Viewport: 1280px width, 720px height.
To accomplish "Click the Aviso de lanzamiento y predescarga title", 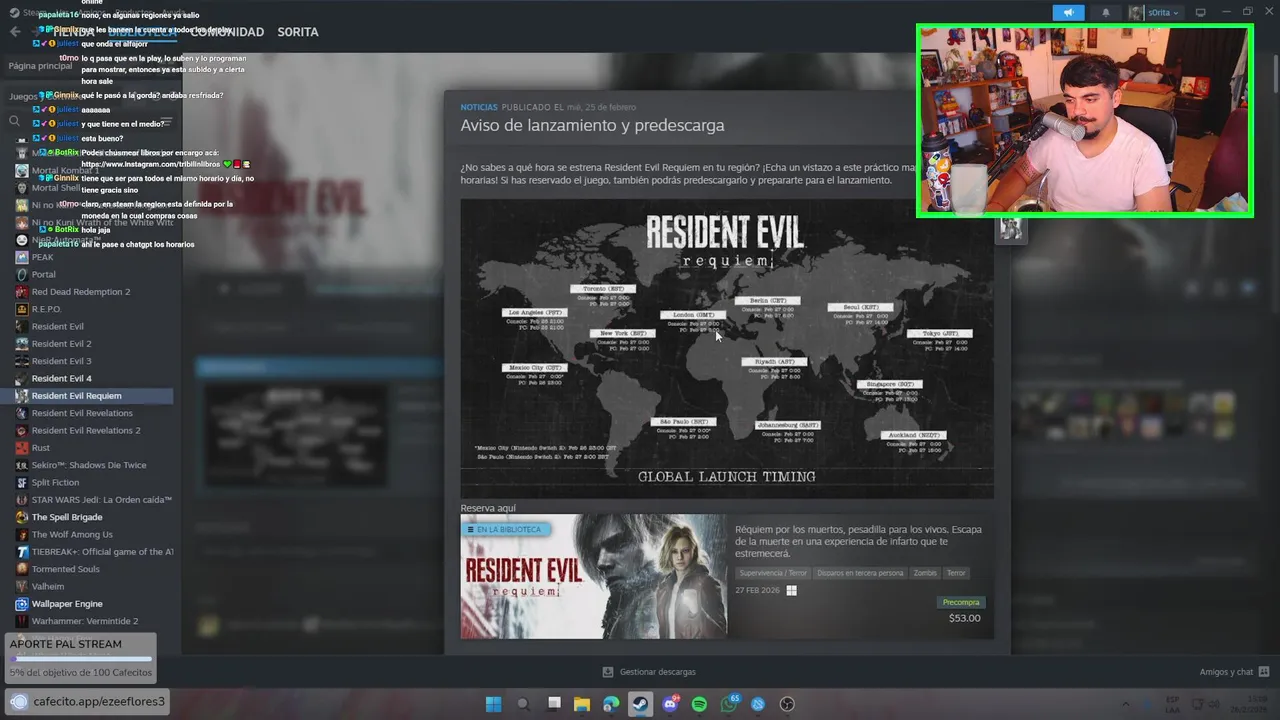I will tap(592, 125).
